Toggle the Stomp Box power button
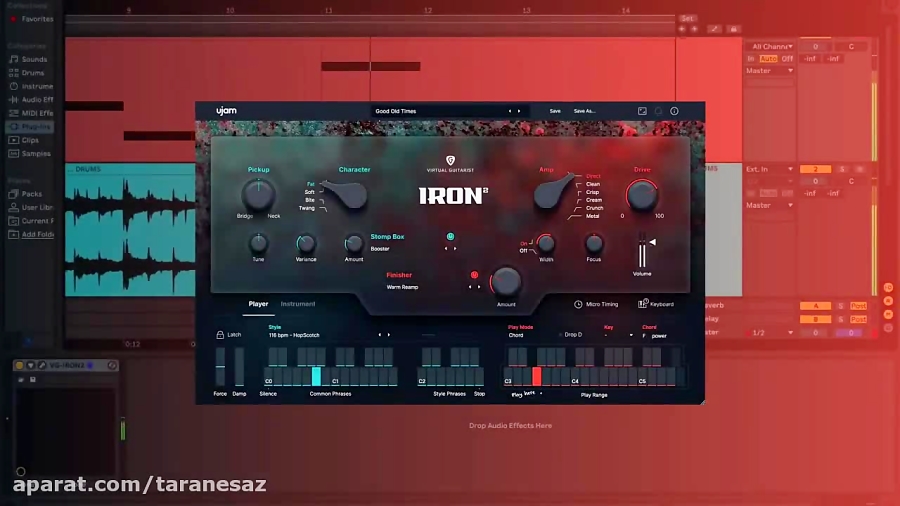This screenshot has height=506, width=900. (451, 236)
